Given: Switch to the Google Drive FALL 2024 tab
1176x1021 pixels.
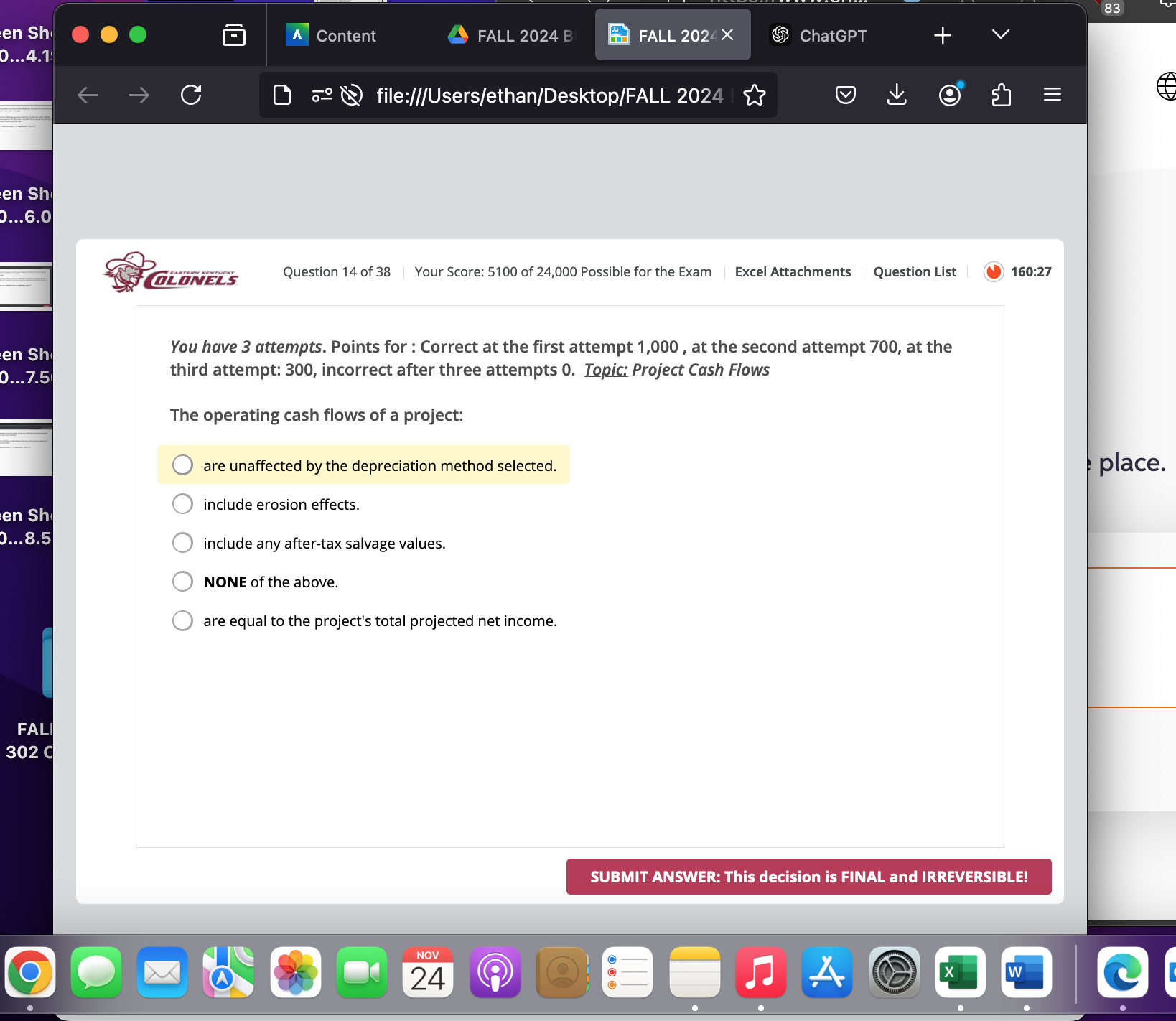Looking at the screenshot, I should 511,35.
